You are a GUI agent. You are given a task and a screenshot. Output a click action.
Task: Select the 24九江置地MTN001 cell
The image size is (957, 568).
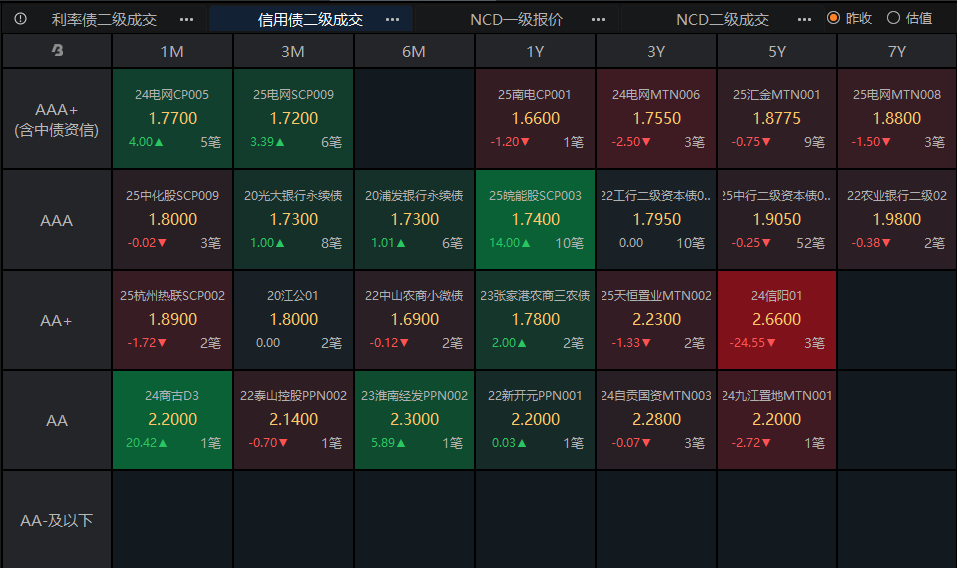[x=777, y=420]
